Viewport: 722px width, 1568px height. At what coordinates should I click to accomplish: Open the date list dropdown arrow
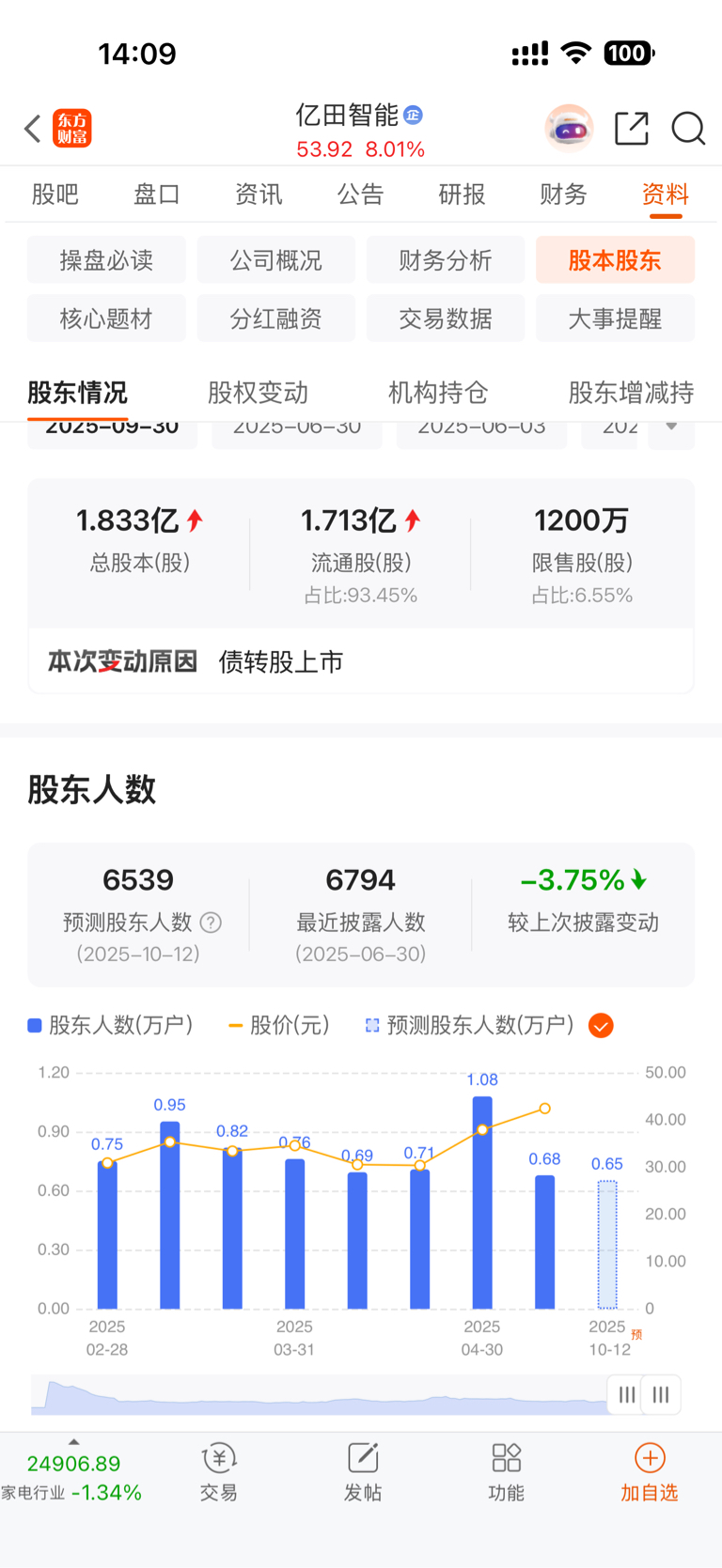pos(671,427)
